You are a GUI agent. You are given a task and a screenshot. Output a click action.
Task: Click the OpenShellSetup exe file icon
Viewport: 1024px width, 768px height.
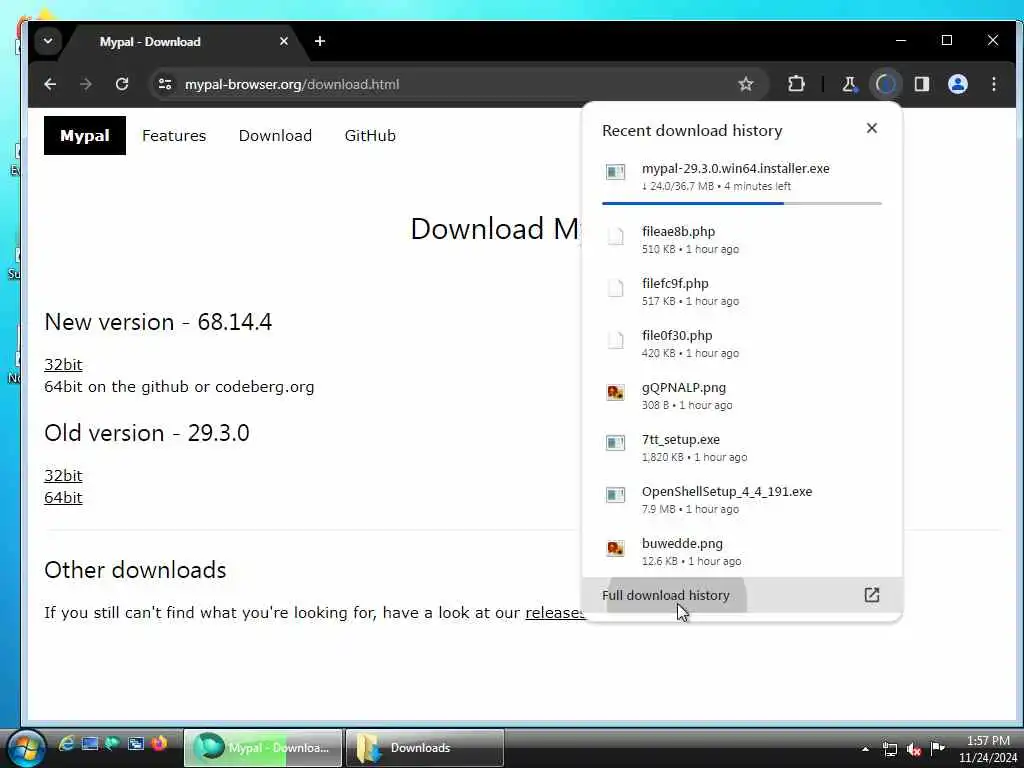coord(615,495)
